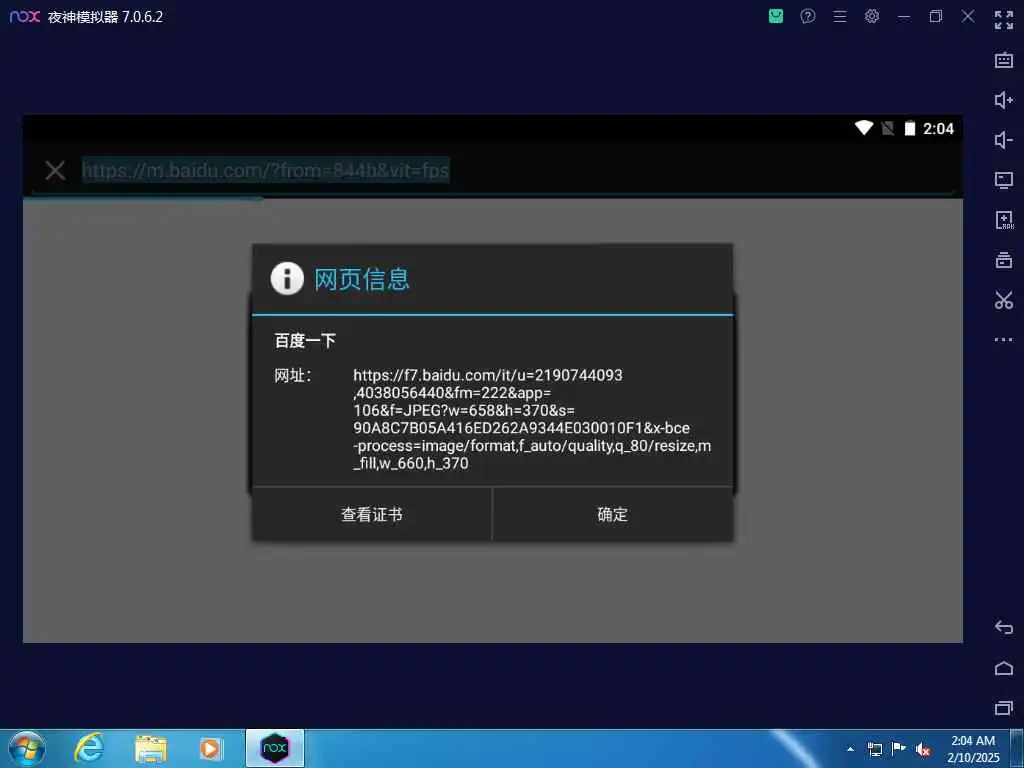1024x768 pixels.
Task: Open the Windows Start menu
Action: click(27, 748)
